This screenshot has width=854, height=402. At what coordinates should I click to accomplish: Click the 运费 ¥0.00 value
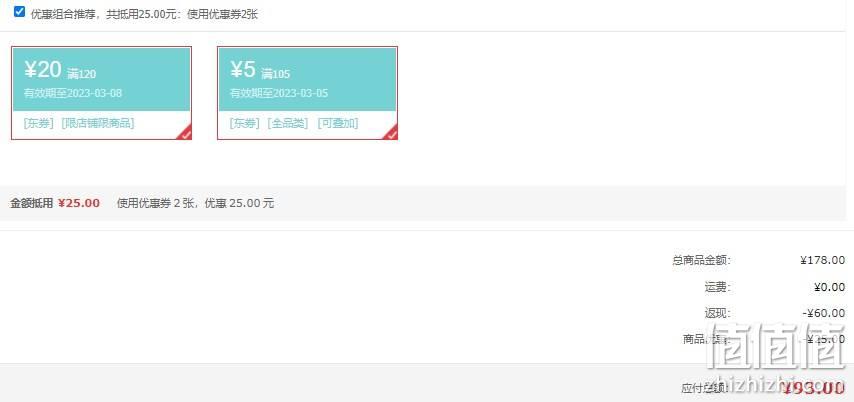(829, 287)
